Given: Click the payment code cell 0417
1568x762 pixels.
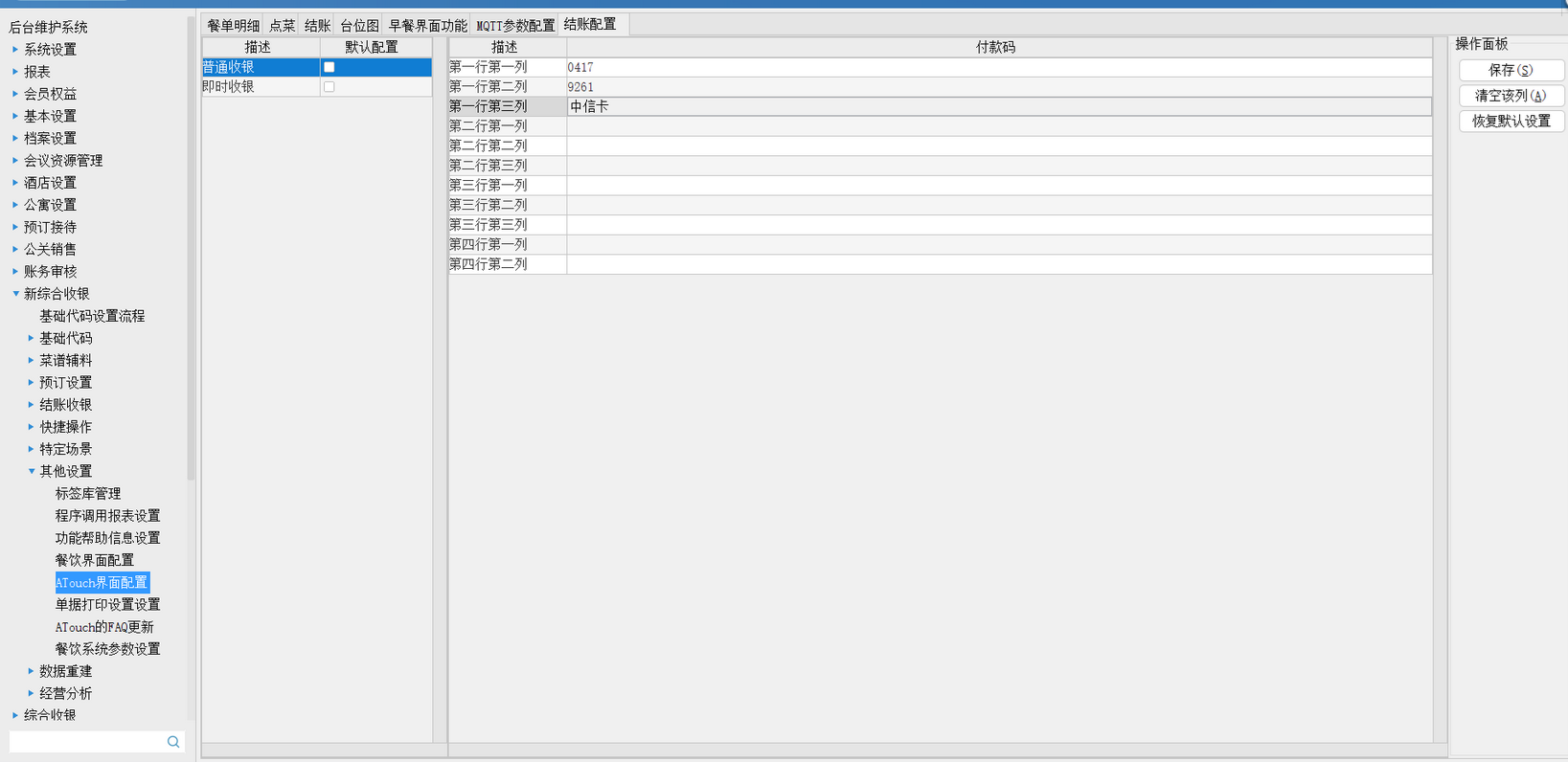Looking at the screenshot, I should 999,67.
